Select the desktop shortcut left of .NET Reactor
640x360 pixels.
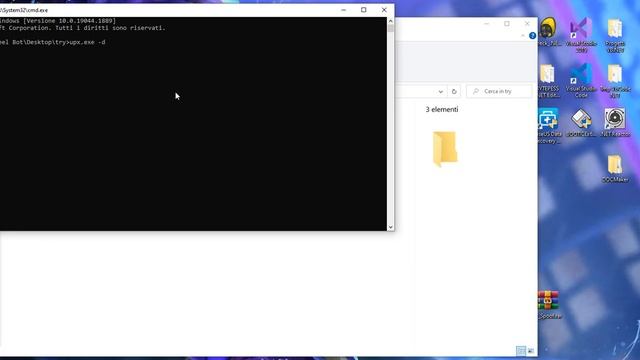(x=581, y=122)
